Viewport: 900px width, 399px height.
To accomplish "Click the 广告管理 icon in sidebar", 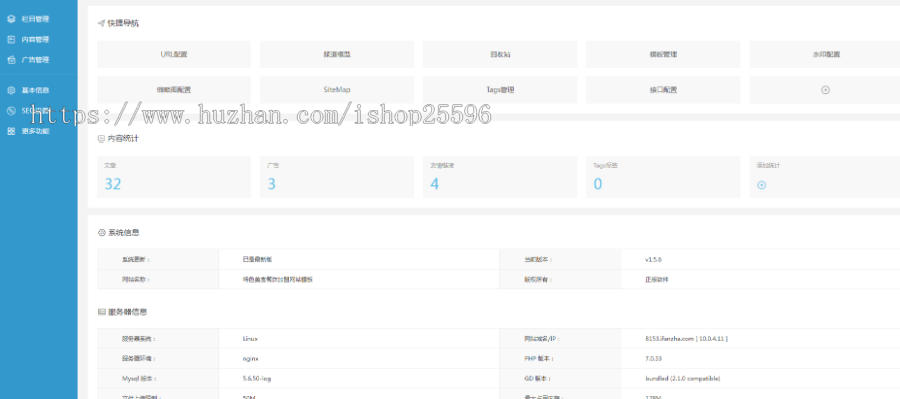I will coord(11,60).
